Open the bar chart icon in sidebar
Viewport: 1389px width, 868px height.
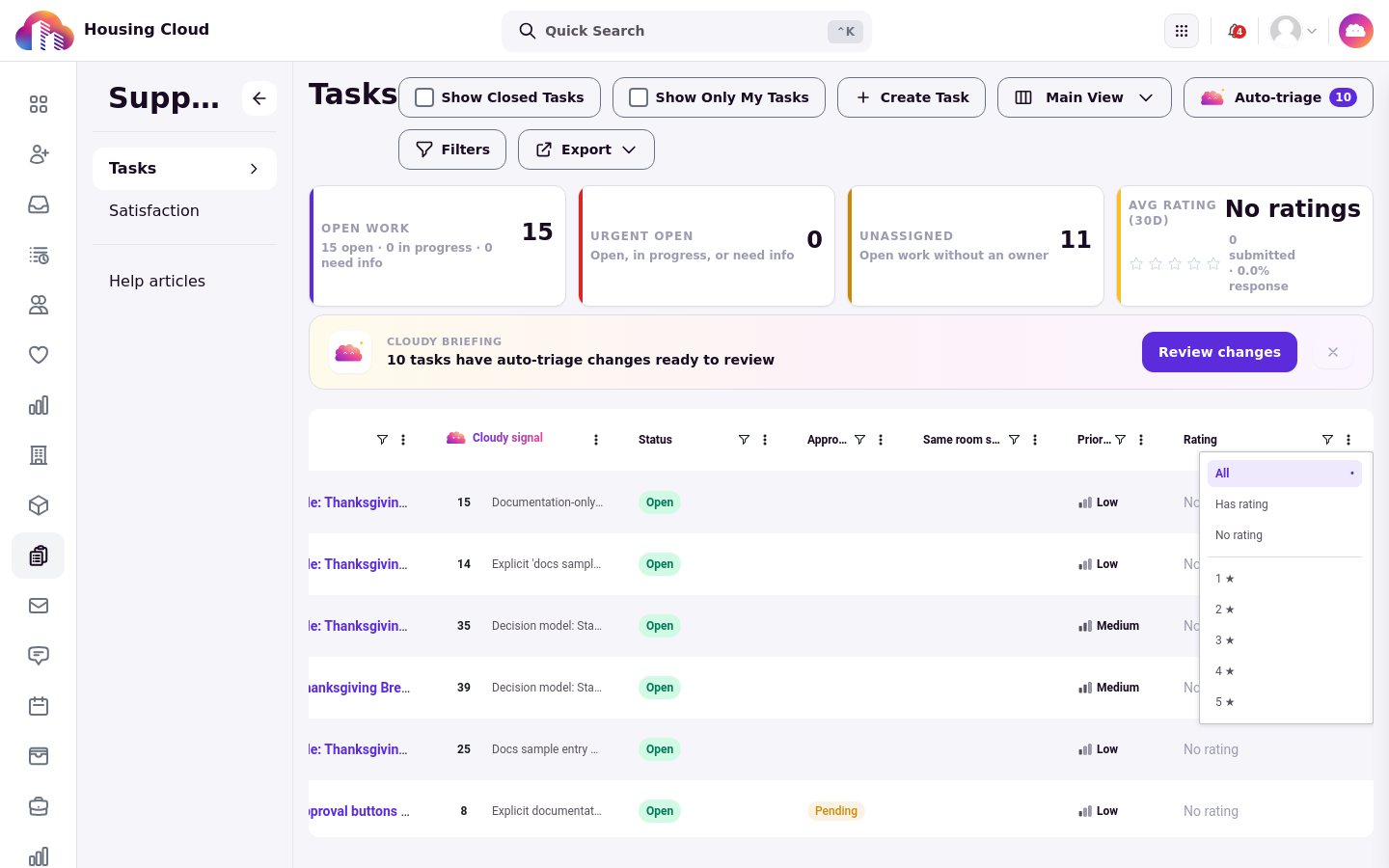(x=39, y=405)
